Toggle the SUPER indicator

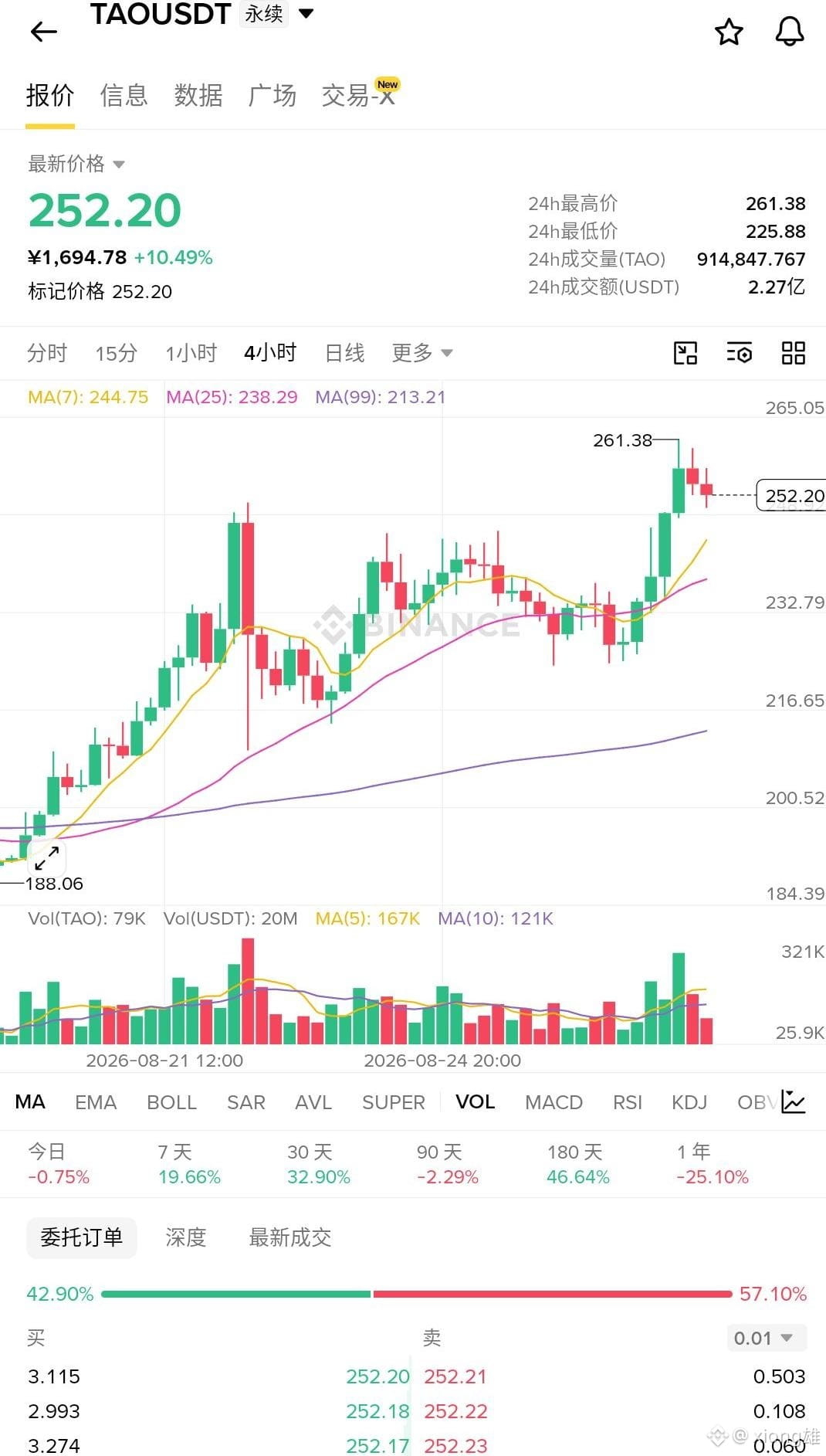click(394, 1102)
